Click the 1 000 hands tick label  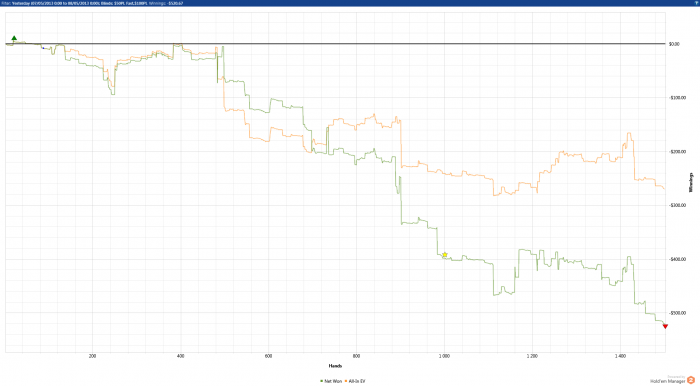click(444, 356)
